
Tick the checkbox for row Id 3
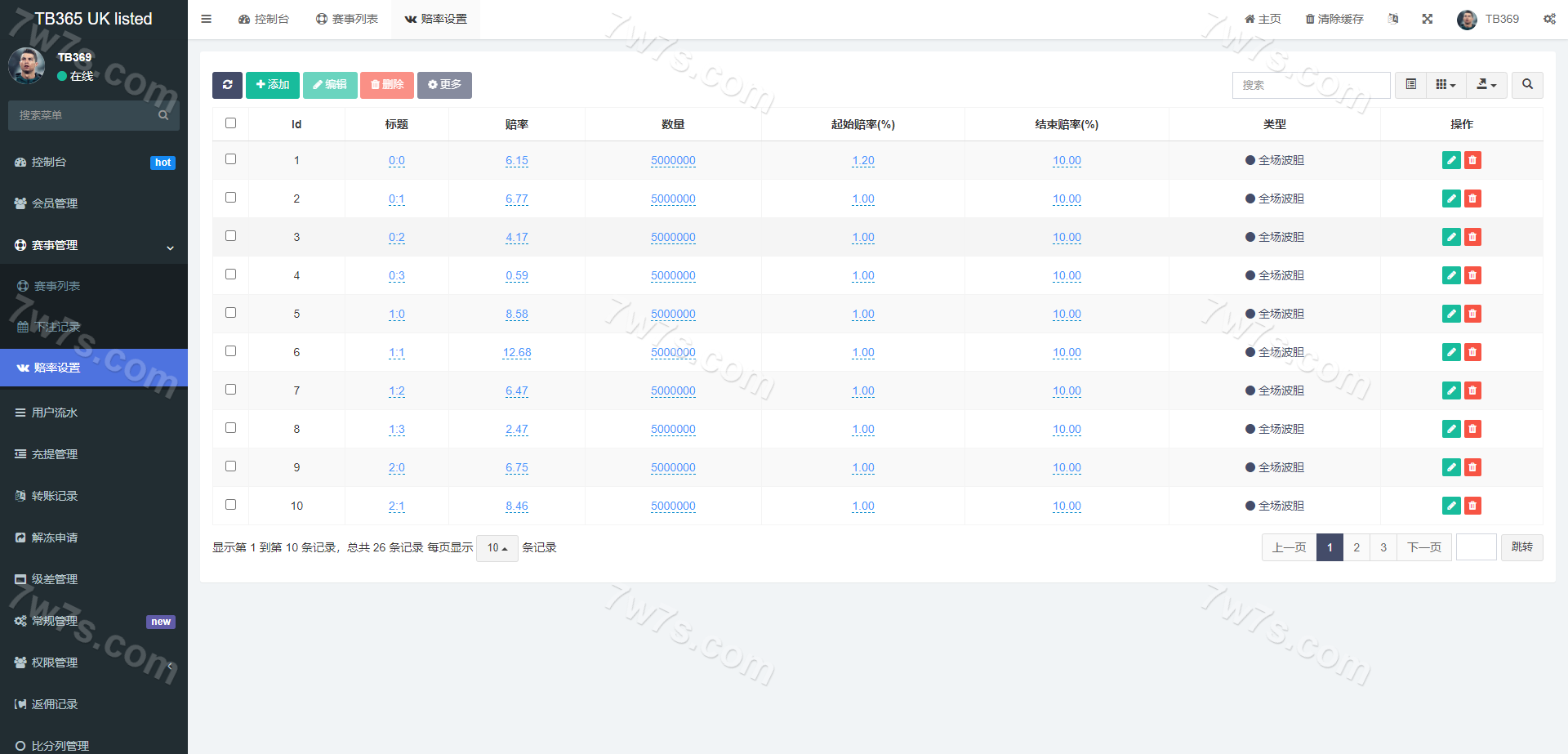pyautogui.click(x=230, y=236)
